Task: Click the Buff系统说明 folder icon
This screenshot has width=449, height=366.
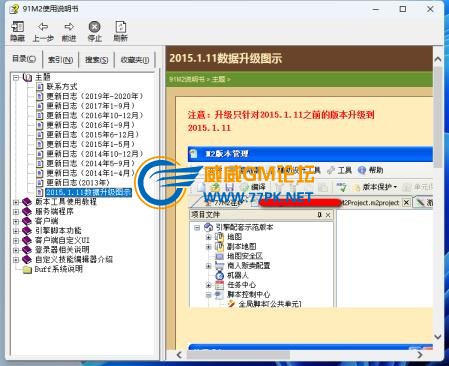Action: (27, 270)
